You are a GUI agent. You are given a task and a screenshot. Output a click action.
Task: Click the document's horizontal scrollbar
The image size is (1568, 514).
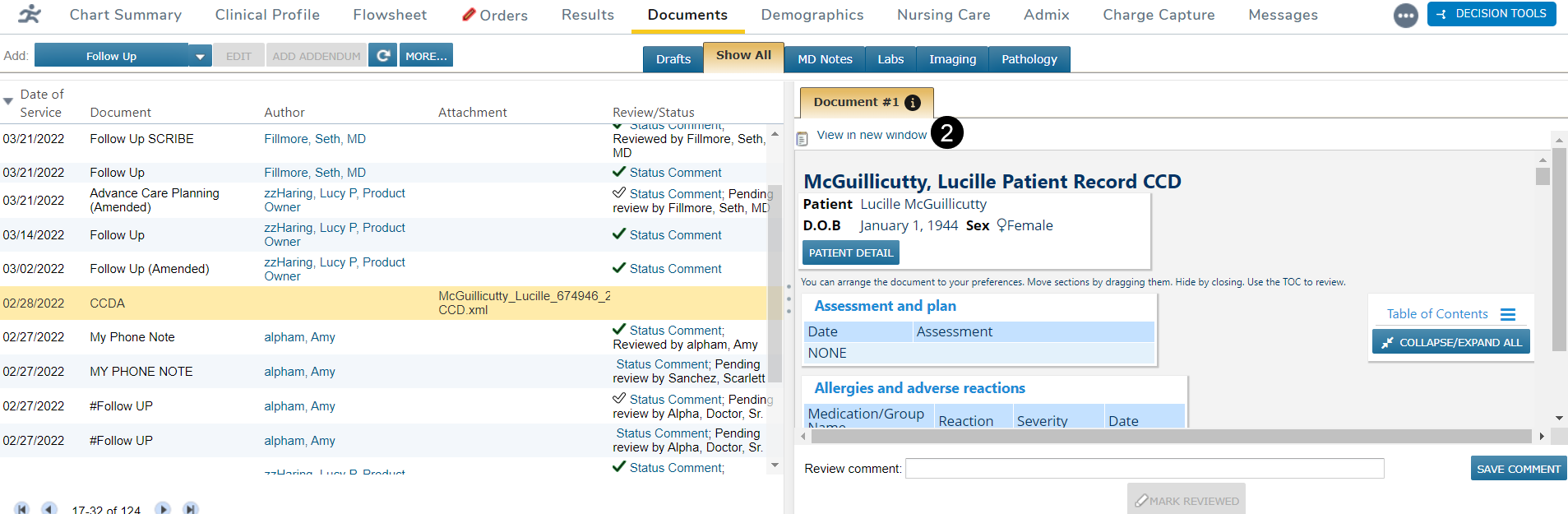1168,436
